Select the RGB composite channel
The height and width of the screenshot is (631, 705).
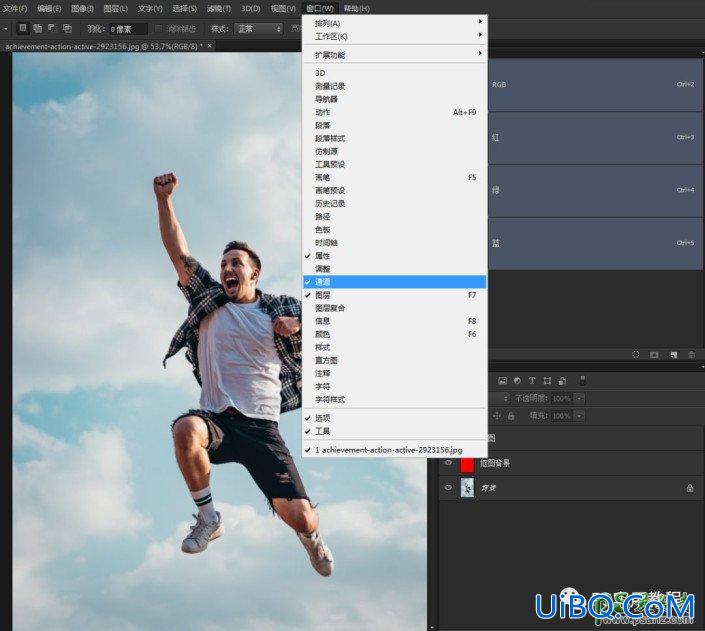[595, 85]
